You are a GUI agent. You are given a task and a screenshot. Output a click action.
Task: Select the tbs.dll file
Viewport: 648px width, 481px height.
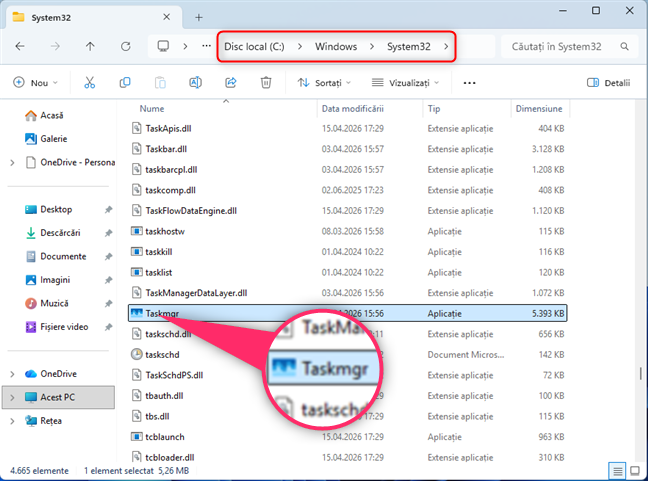pyautogui.click(x=157, y=417)
